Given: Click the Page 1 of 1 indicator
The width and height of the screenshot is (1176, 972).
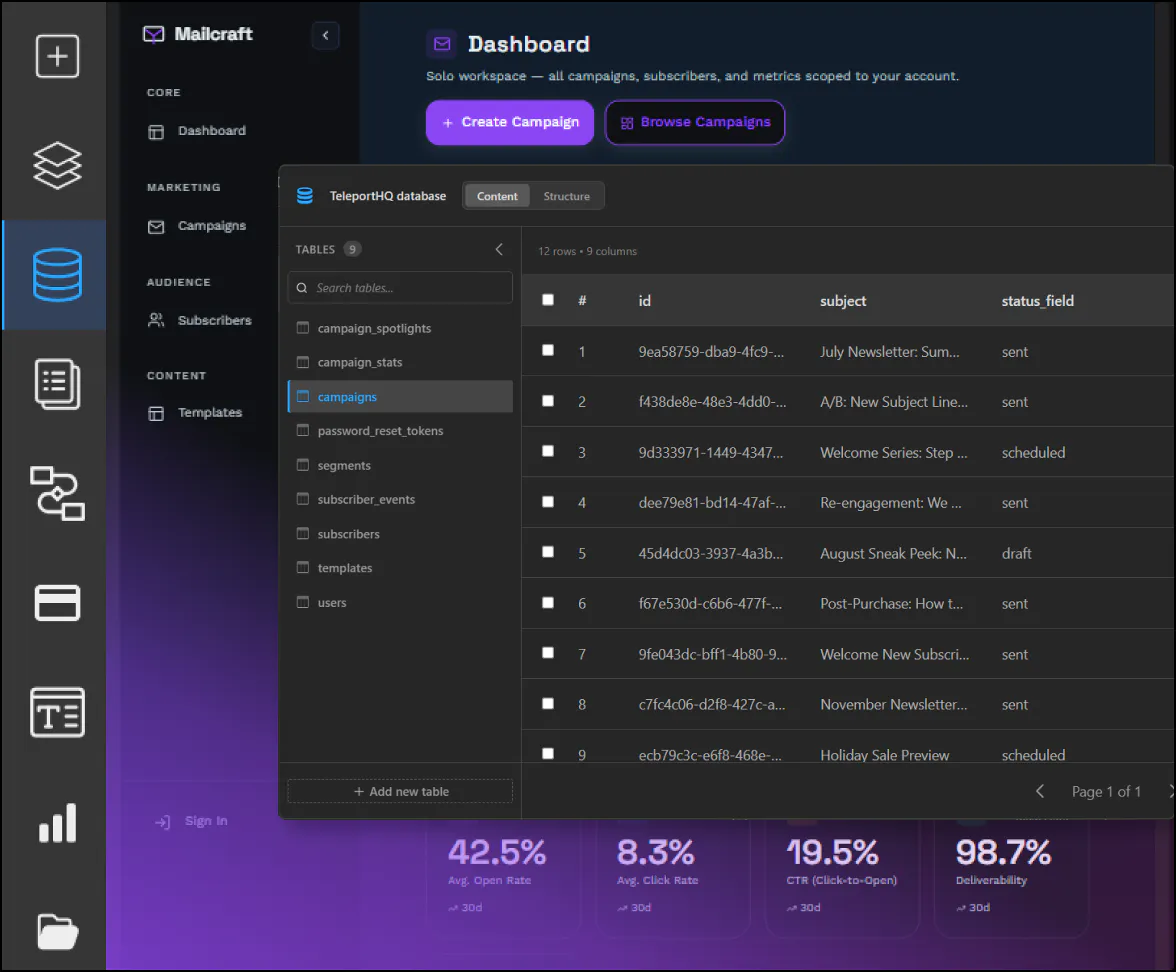Looking at the screenshot, I should (1106, 791).
